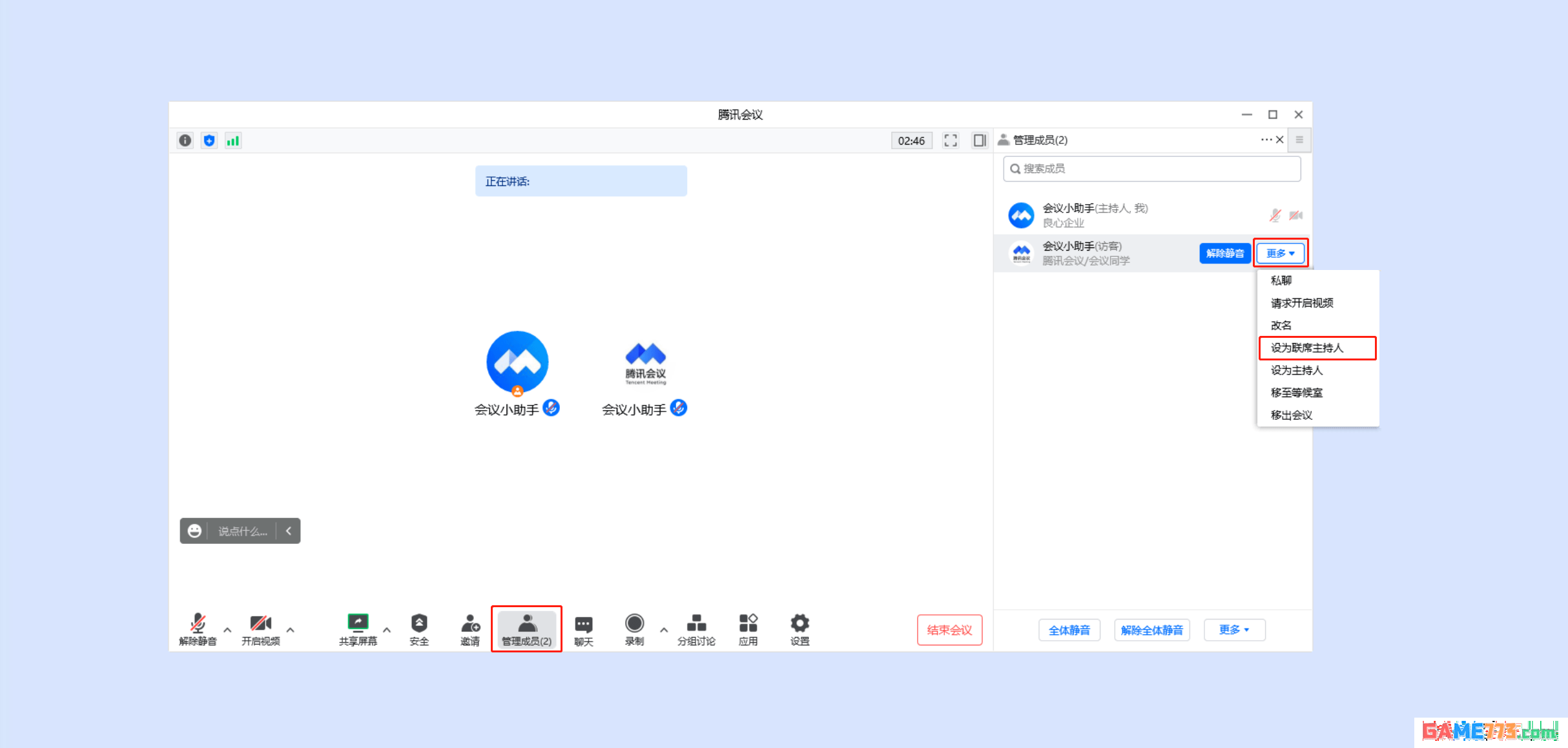Toggle the side panel layout icon

pos(980,140)
